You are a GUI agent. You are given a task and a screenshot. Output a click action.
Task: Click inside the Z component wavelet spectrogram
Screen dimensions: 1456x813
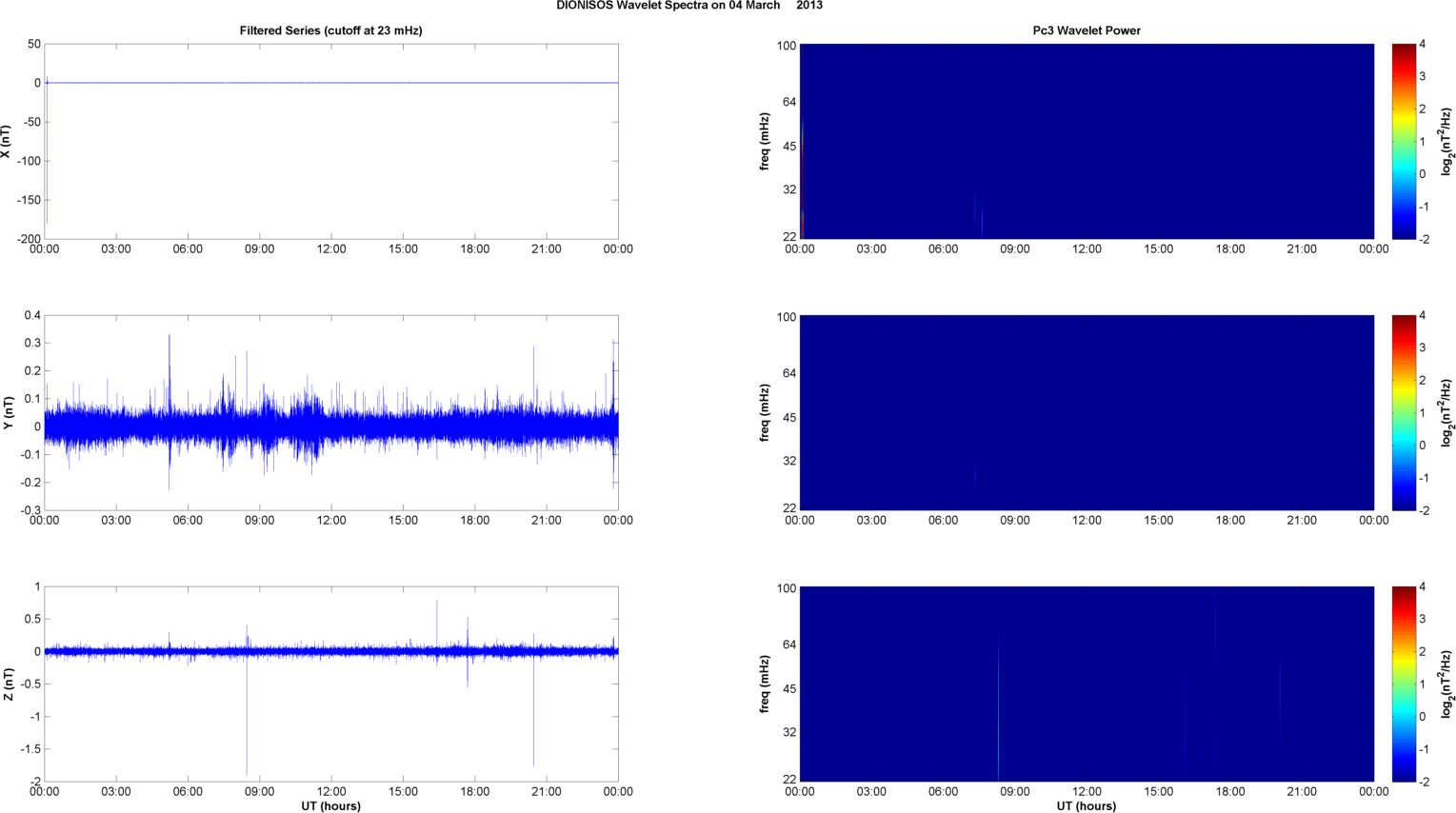point(1087,684)
